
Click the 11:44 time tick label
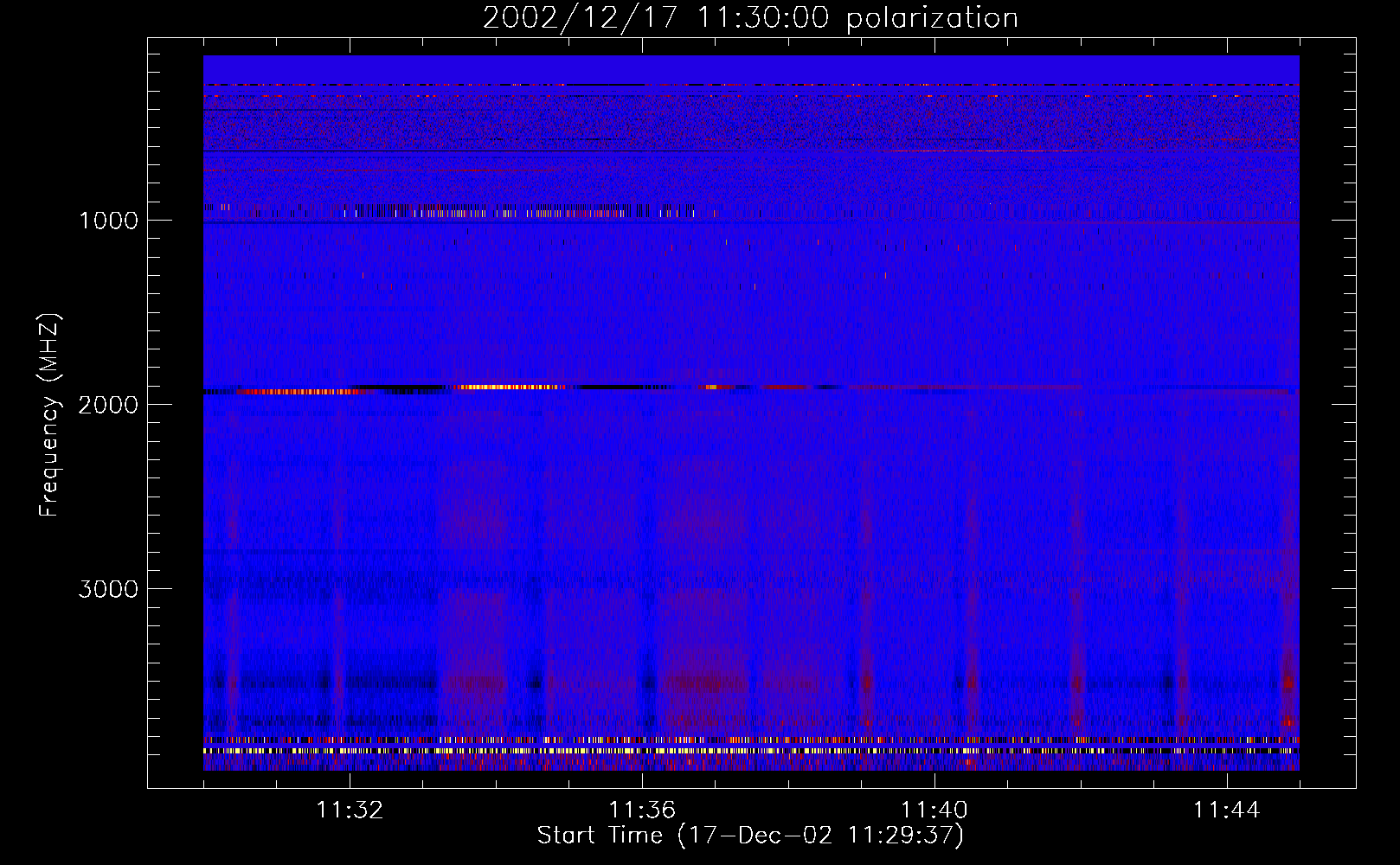coord(1227,811)
